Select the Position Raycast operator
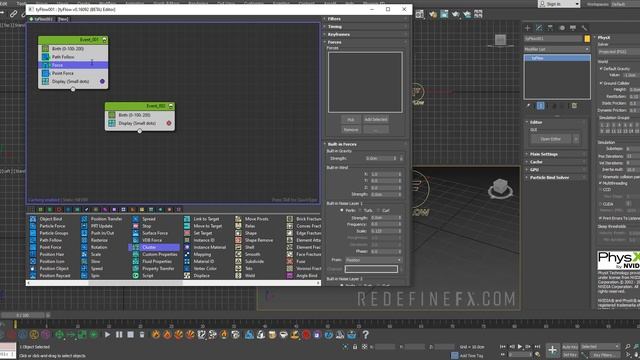 pos(50,276)
